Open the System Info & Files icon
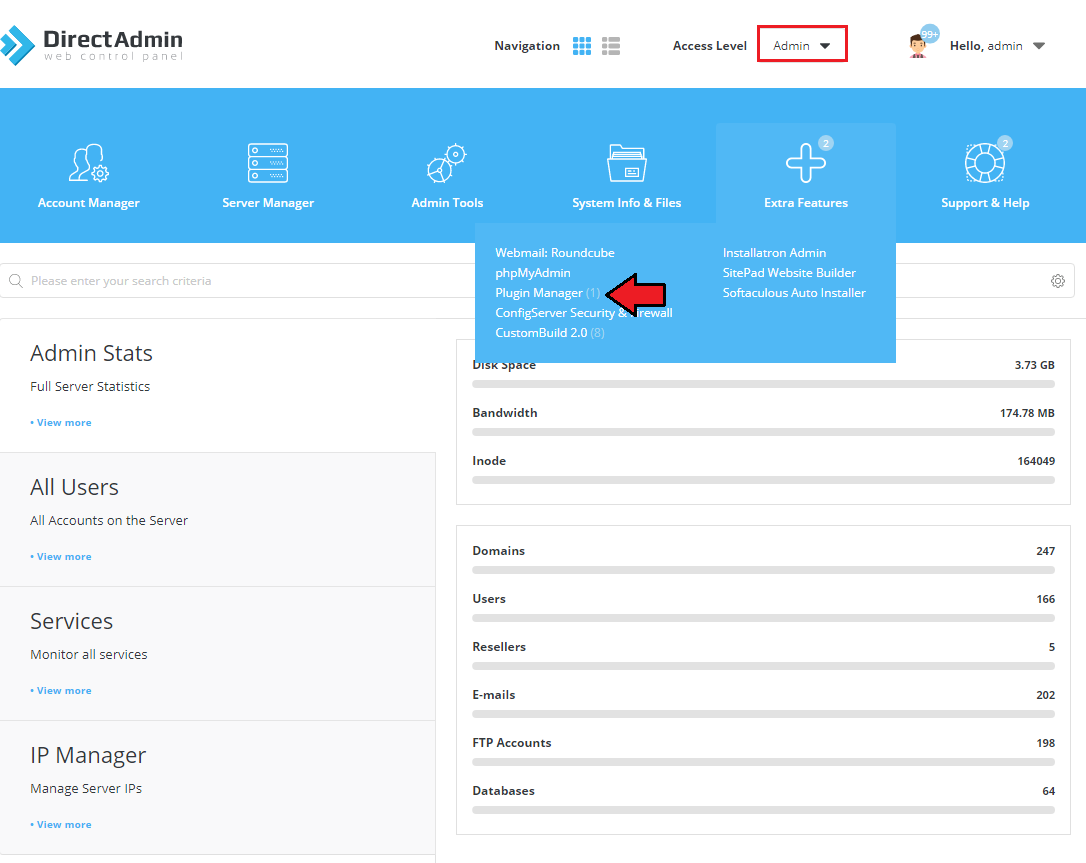The height and width of the screenshot is (863, 1086). coord(627,163)
